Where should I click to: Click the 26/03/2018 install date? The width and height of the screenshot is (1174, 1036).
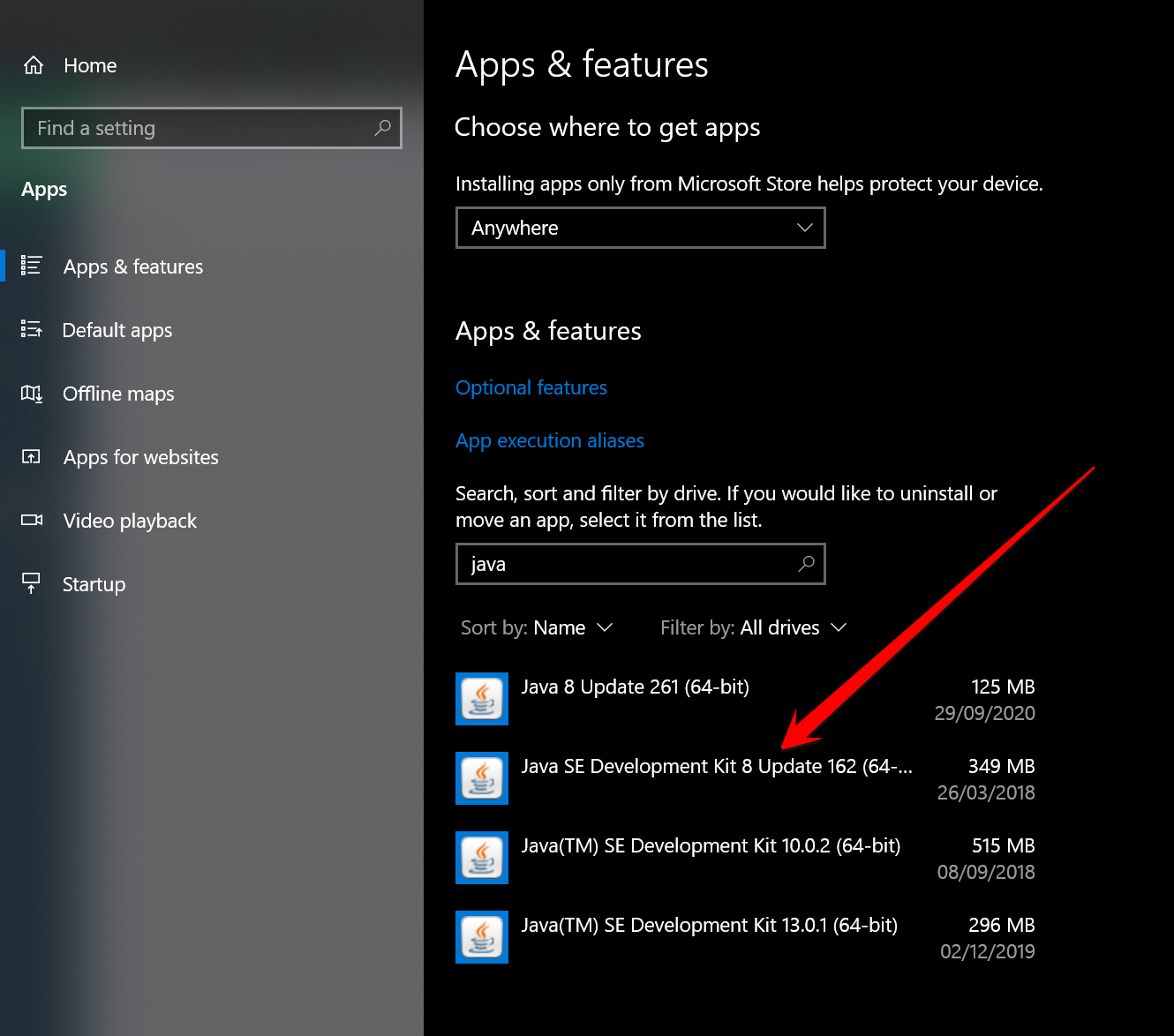click(986, 792)
